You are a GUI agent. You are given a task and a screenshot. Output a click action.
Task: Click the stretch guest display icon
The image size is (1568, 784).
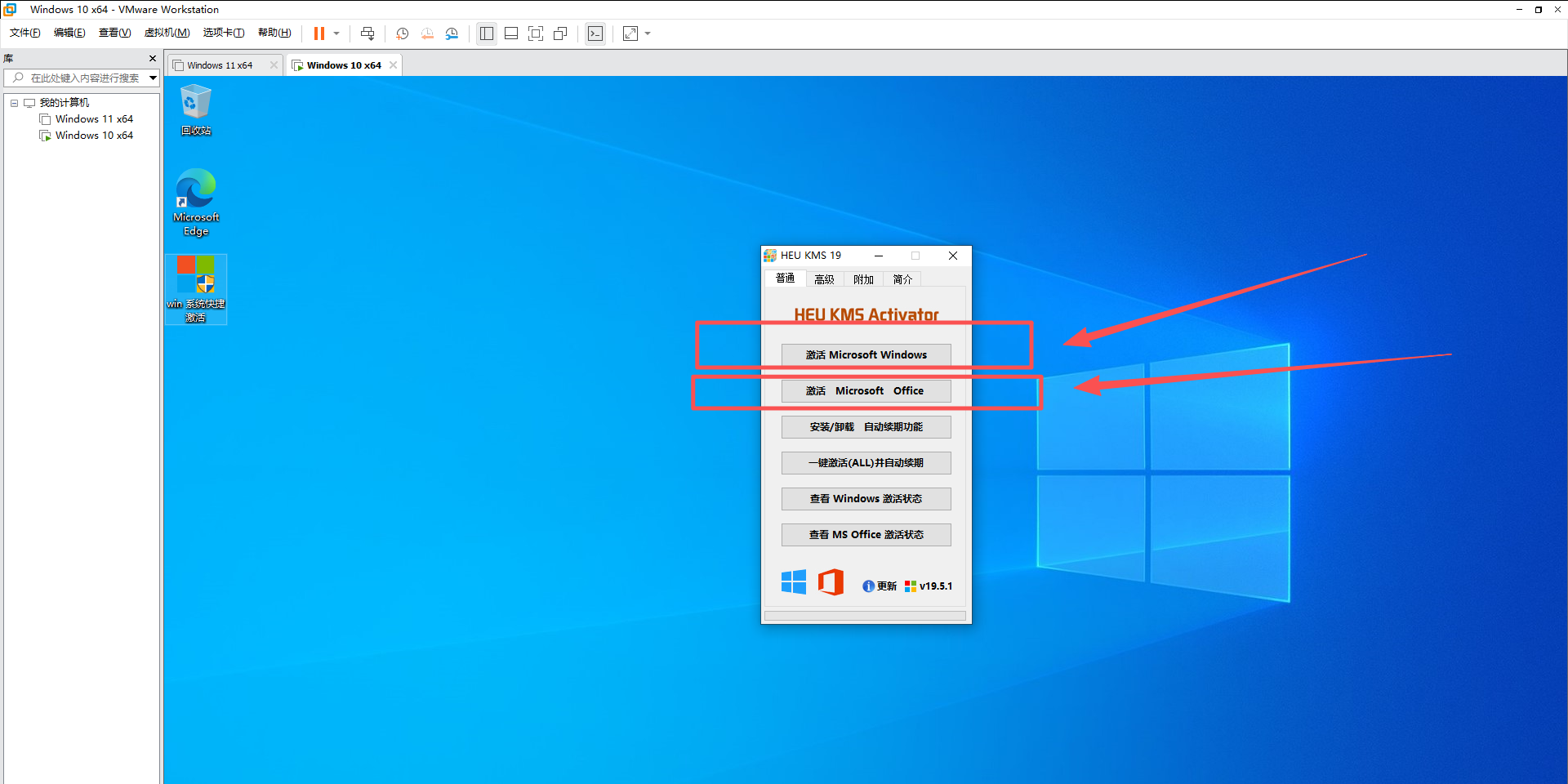point(630,33)
